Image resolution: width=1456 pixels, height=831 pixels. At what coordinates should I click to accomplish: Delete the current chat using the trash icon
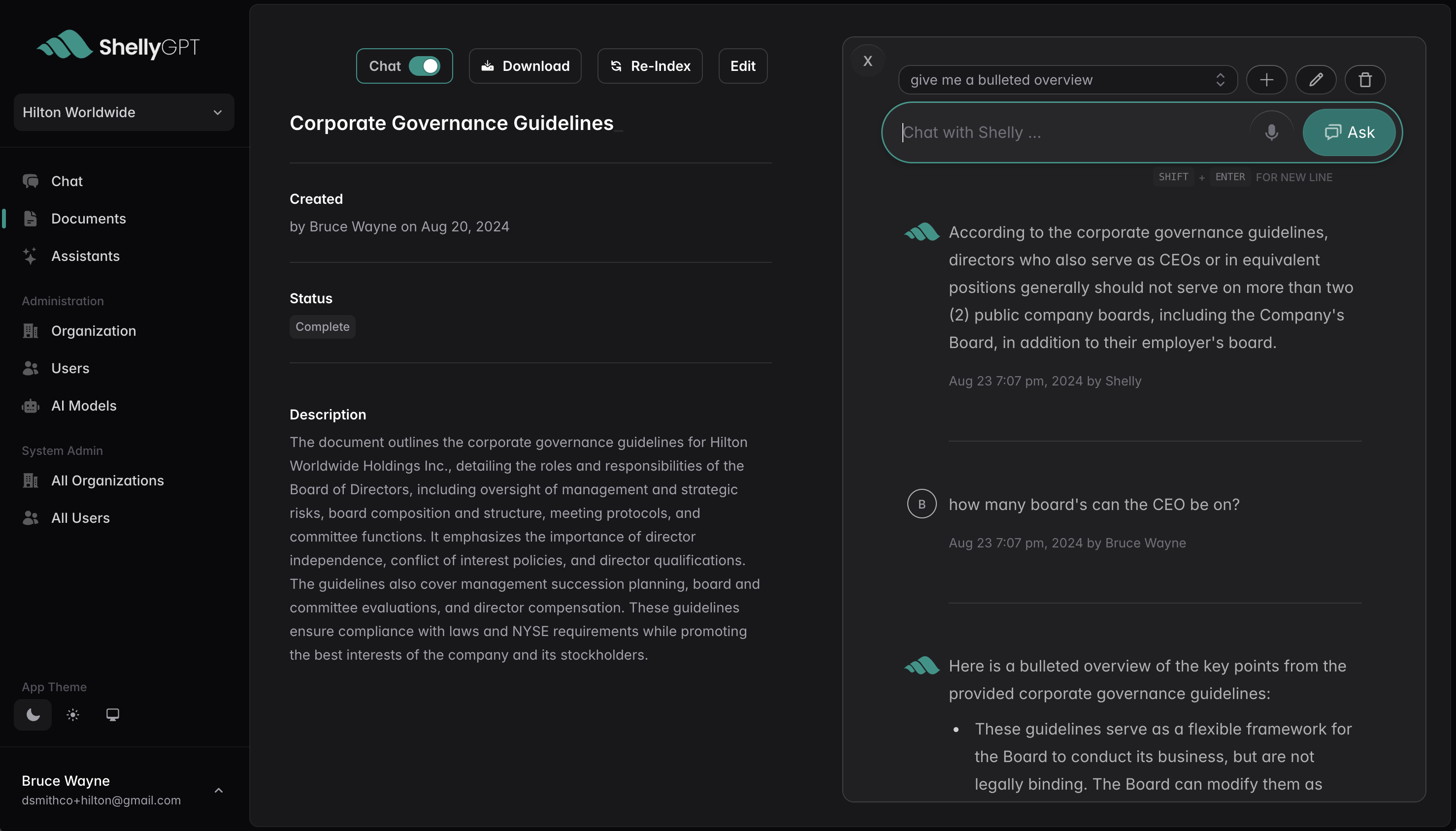coord(1365,79)
